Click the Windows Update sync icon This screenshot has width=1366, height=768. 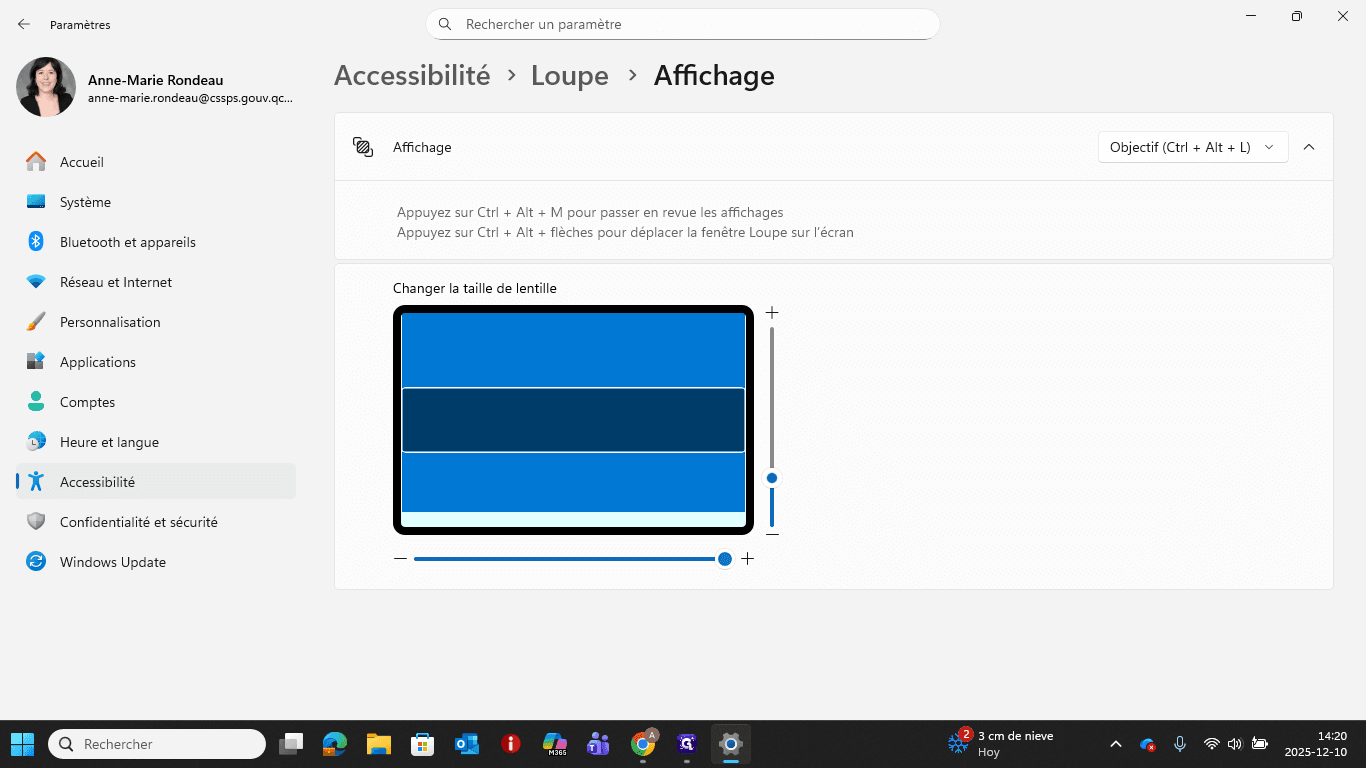click(x=36, y=562)
